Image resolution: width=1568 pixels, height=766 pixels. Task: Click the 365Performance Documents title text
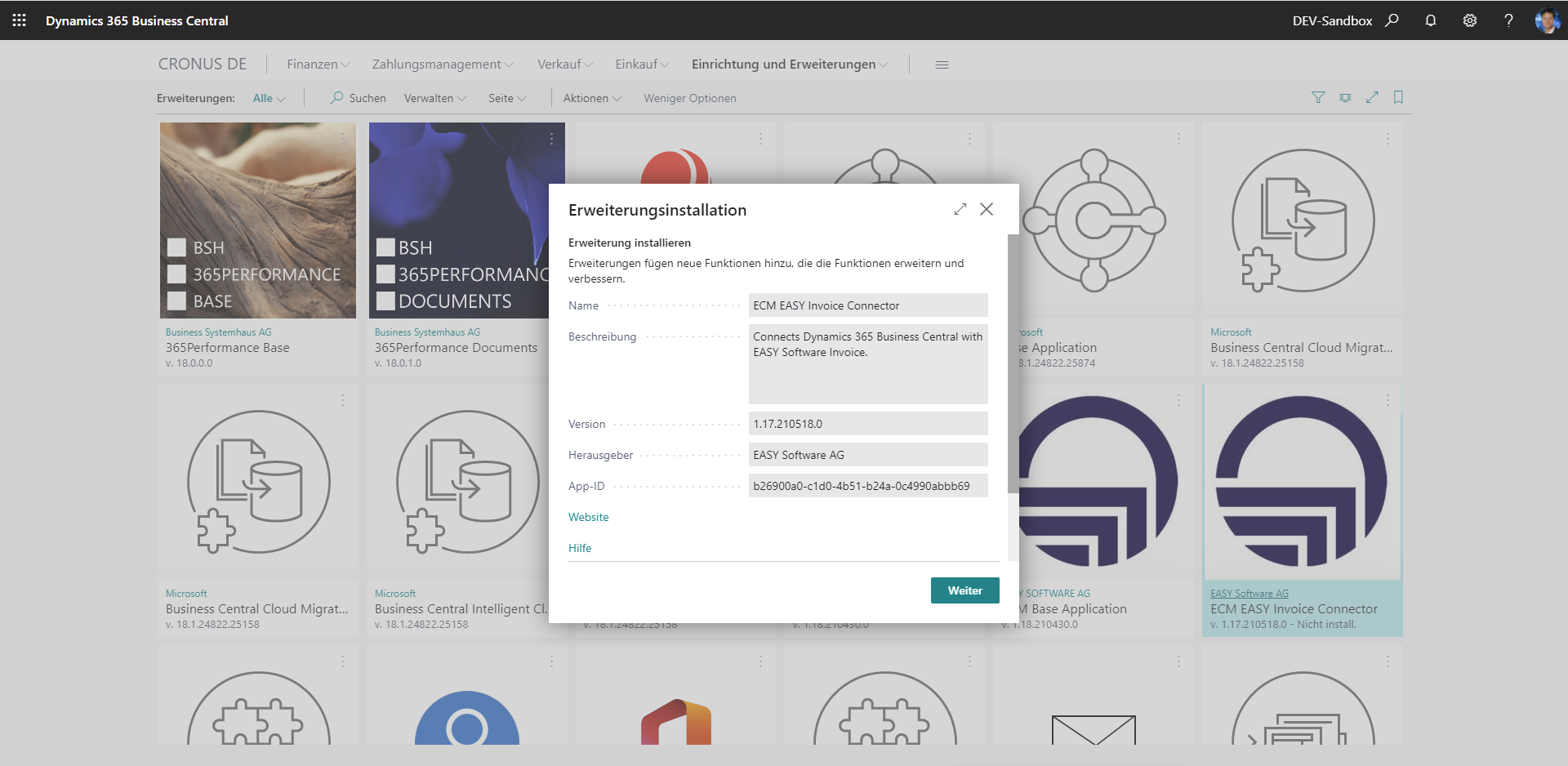tap(456, 347)
